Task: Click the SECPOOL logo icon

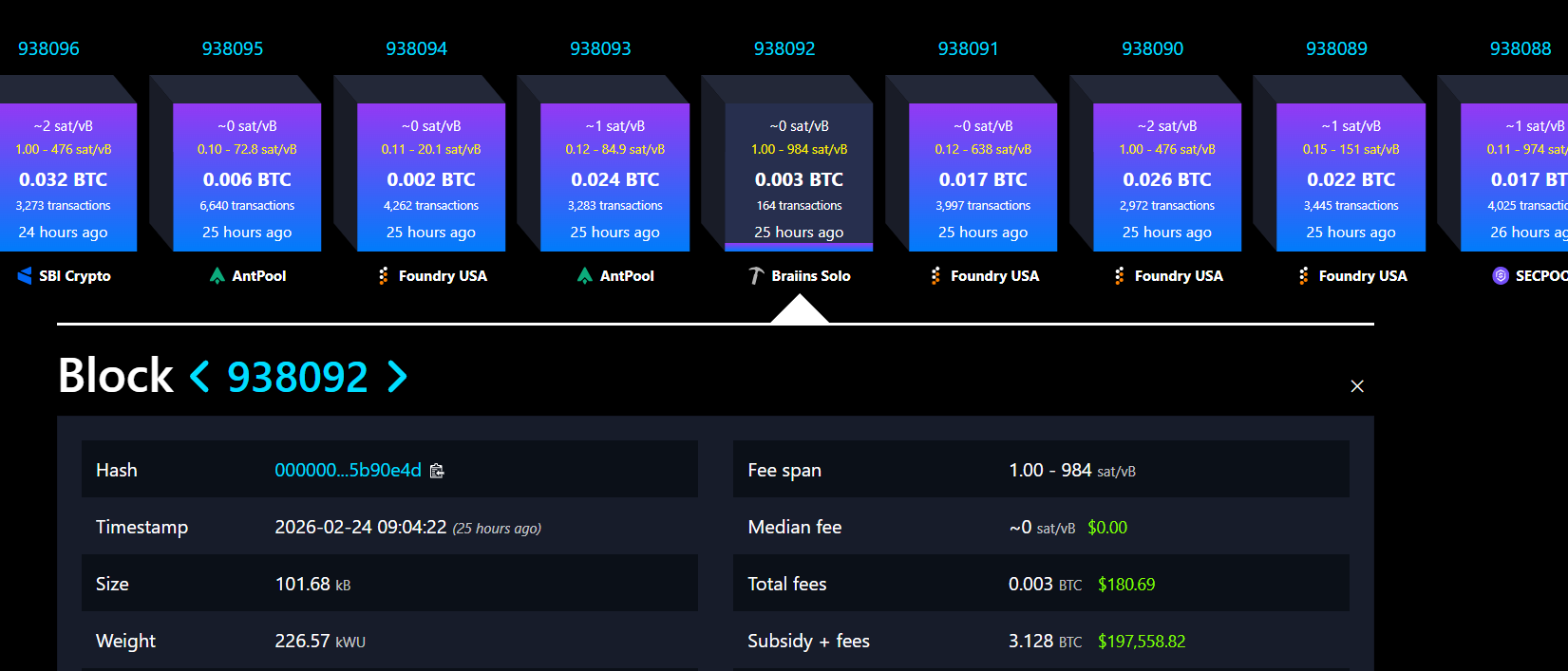Action: tap(1501, 276)
